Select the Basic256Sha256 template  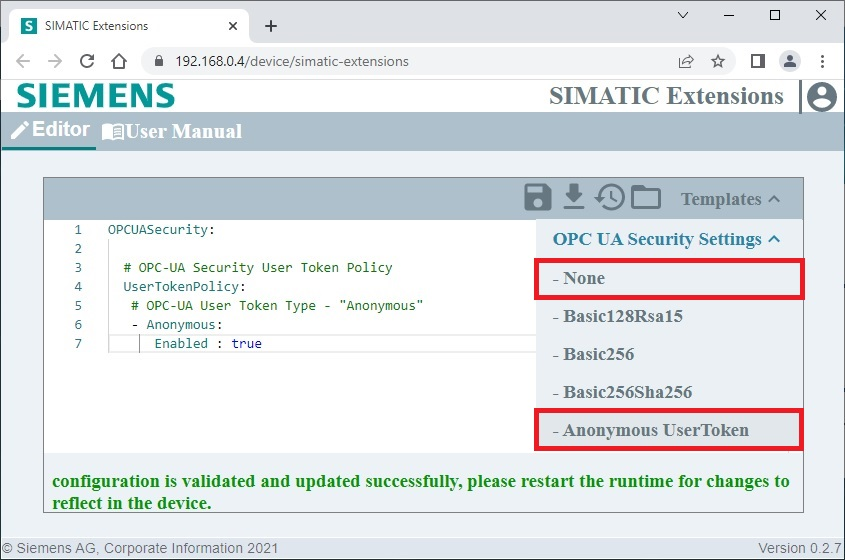coord(669,392)
